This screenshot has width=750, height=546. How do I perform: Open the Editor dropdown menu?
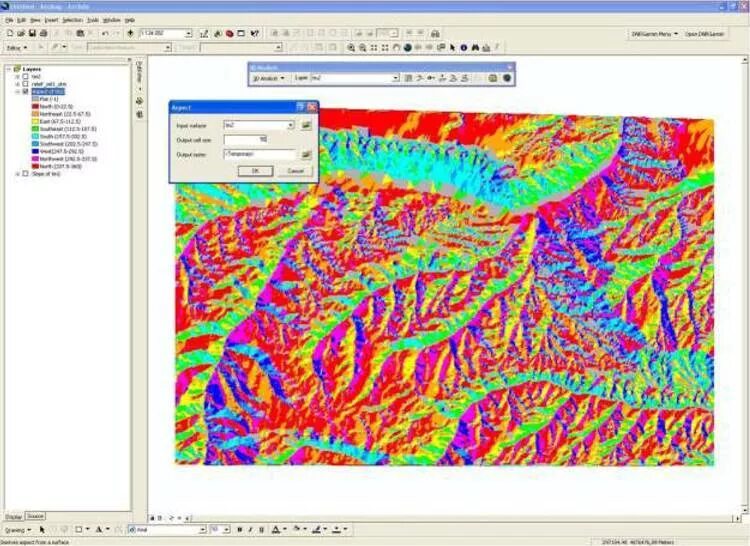tap(17, 48)
